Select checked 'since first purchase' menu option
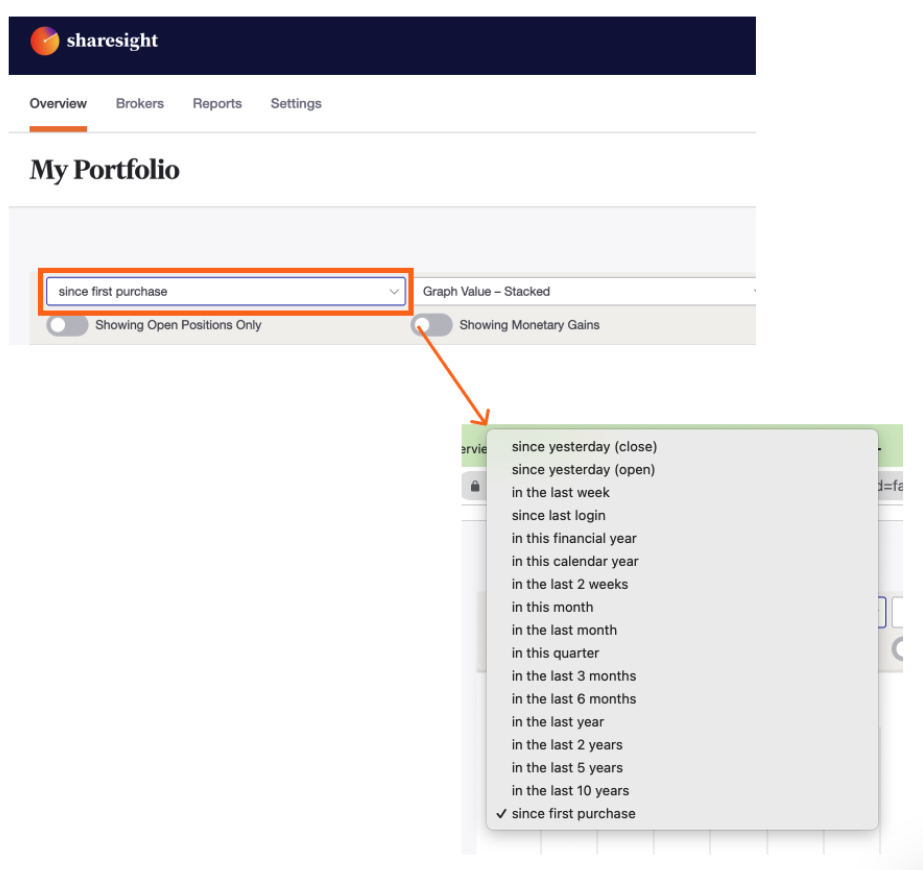Viewport: 923px width, 870px height. pyautogui.click(x=682, y=814)
